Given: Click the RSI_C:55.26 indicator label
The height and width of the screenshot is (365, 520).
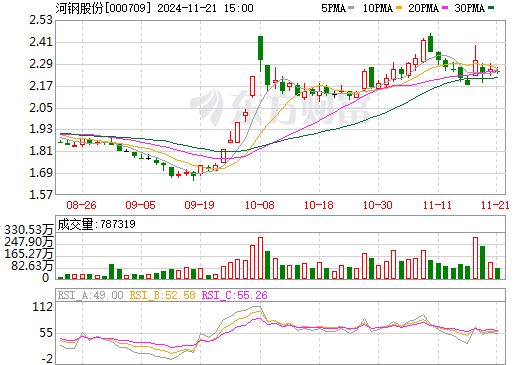Looking at the screenshot, I should coord(235,295).
